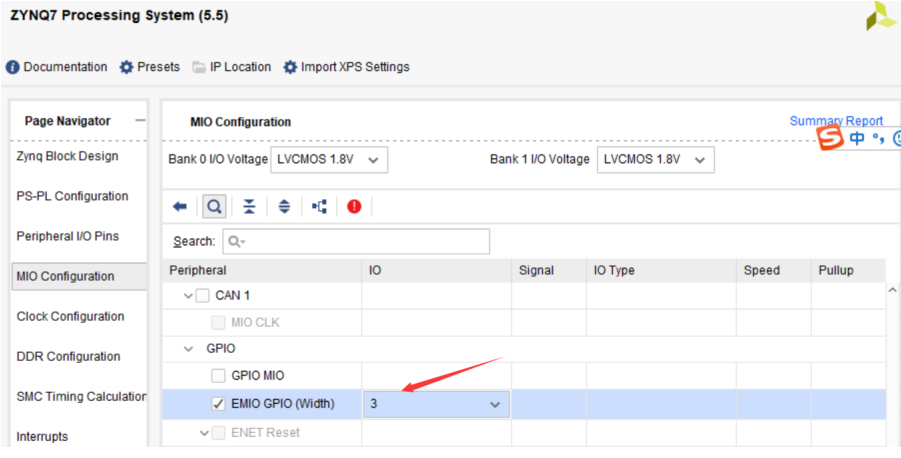Click the Import XPS Settings label
The image size is (901, 458).
pos(355,67)
